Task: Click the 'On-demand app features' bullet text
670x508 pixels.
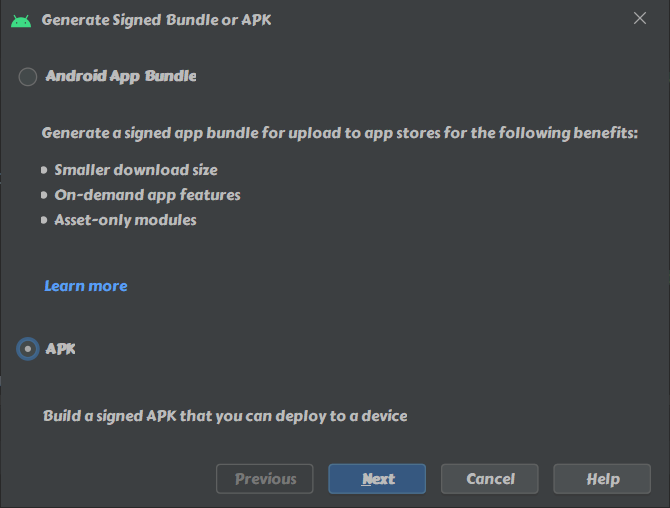Action: coord(147,195)
